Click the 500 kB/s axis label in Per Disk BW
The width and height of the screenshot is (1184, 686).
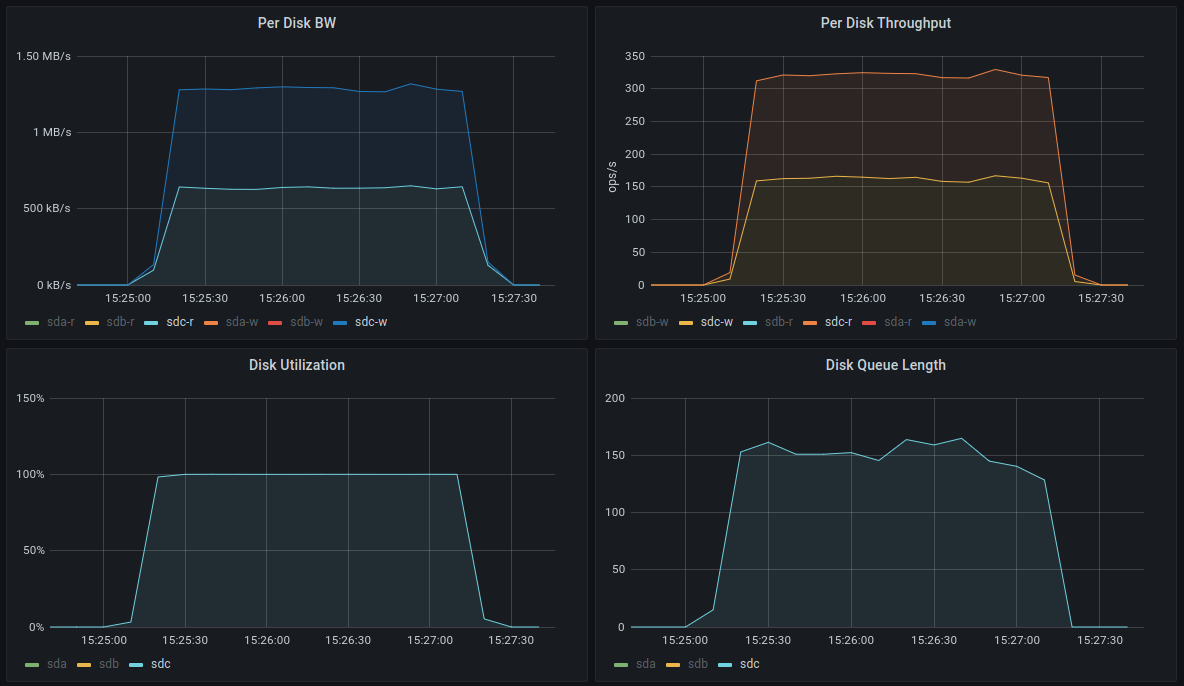pyautogui.click(x=47, y=209)
